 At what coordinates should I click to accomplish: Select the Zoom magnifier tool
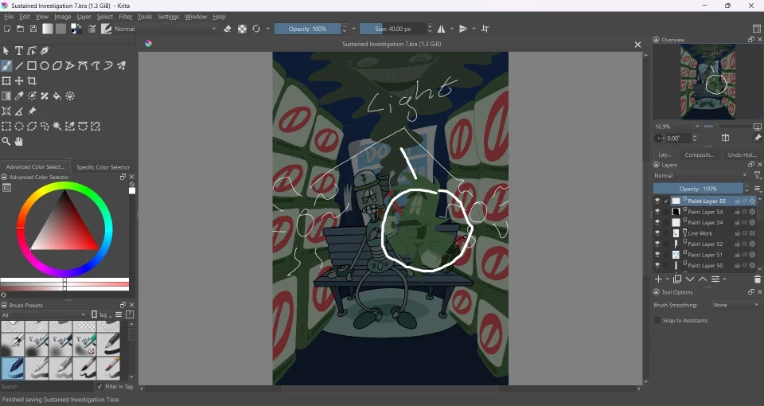(x=6, y=142)
